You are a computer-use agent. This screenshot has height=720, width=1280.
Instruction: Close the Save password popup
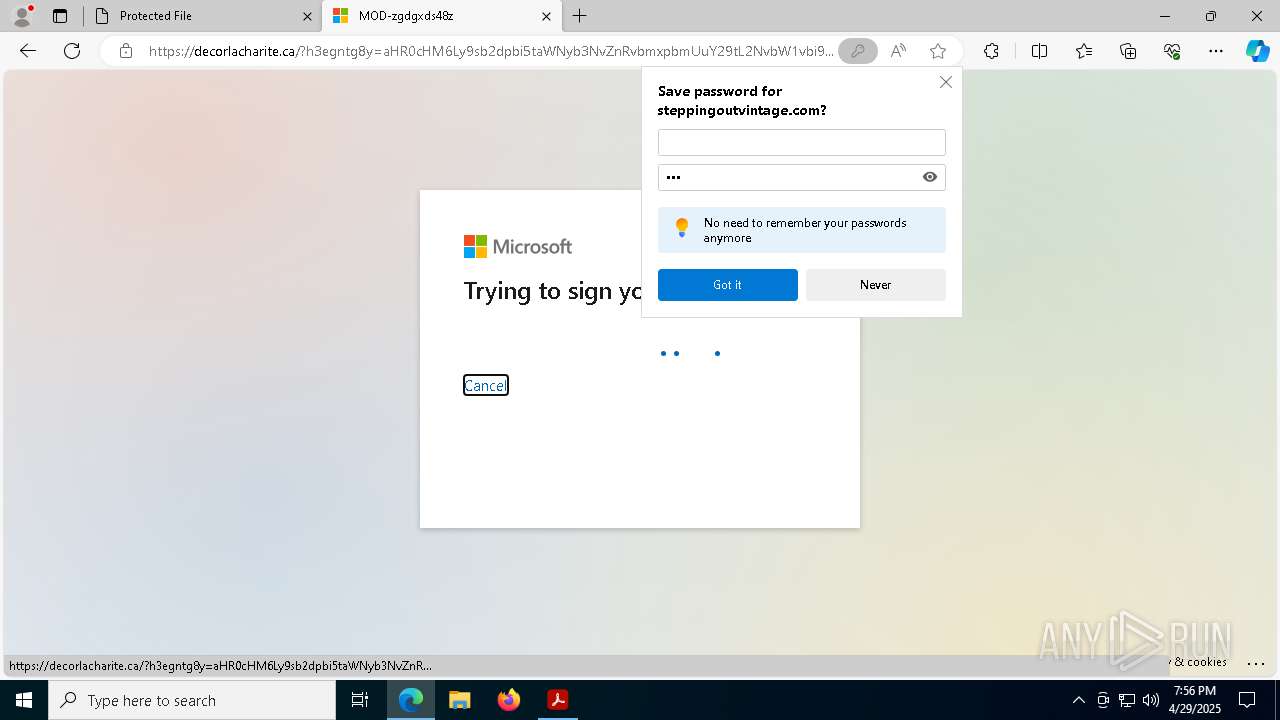[945, 82]
